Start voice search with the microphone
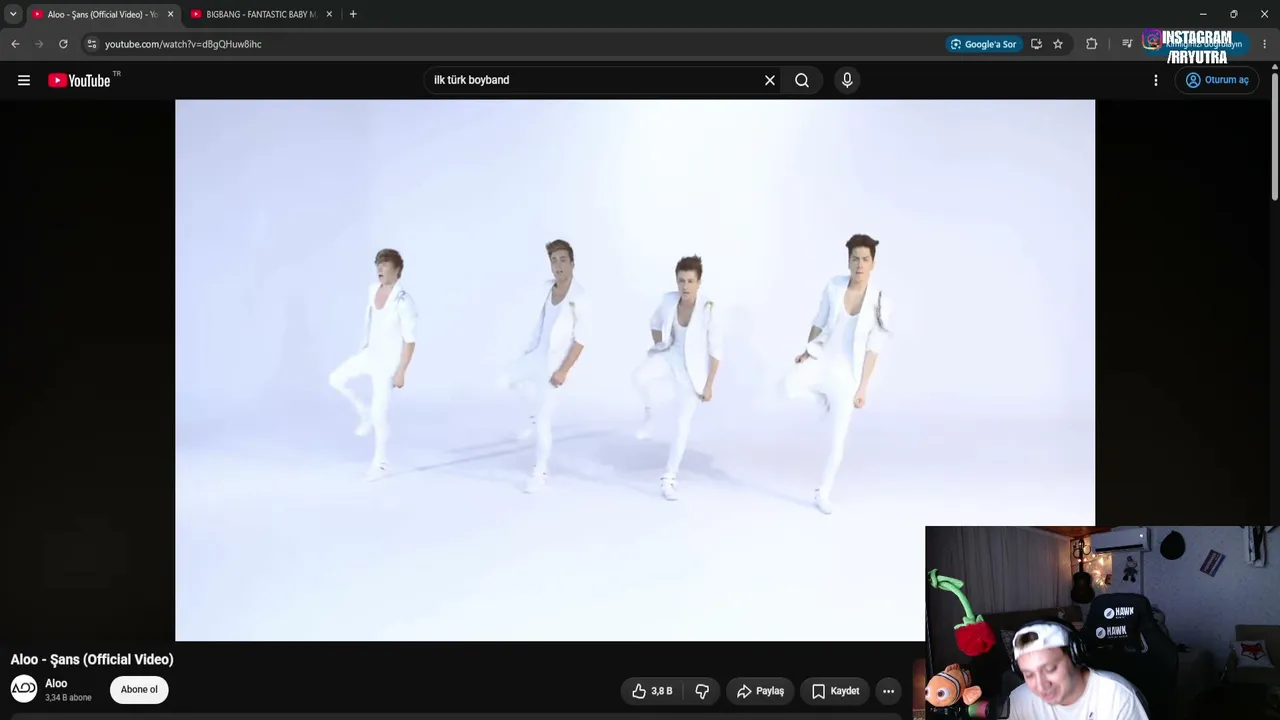1280x720 pixels. [847, 80]
